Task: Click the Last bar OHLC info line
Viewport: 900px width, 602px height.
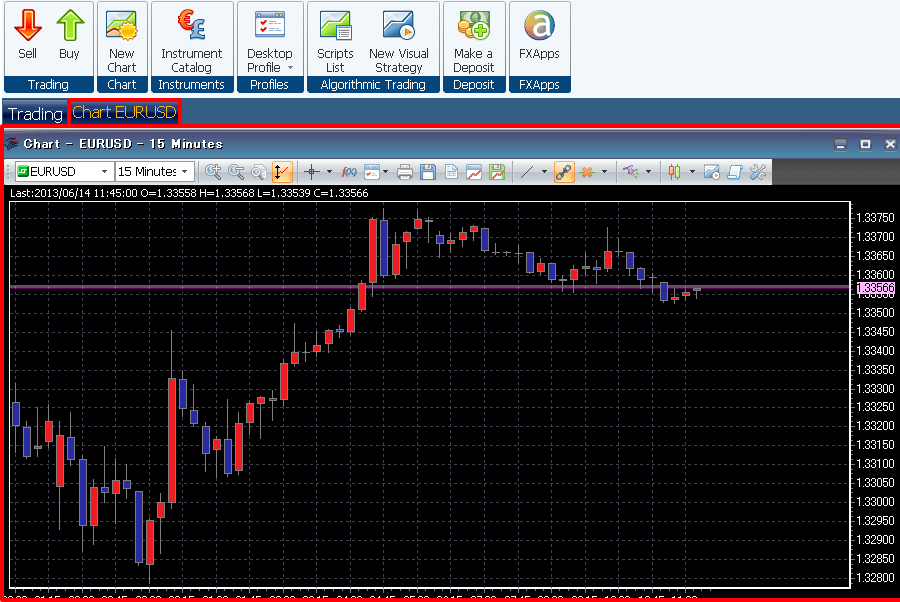Action: [189, 193]
